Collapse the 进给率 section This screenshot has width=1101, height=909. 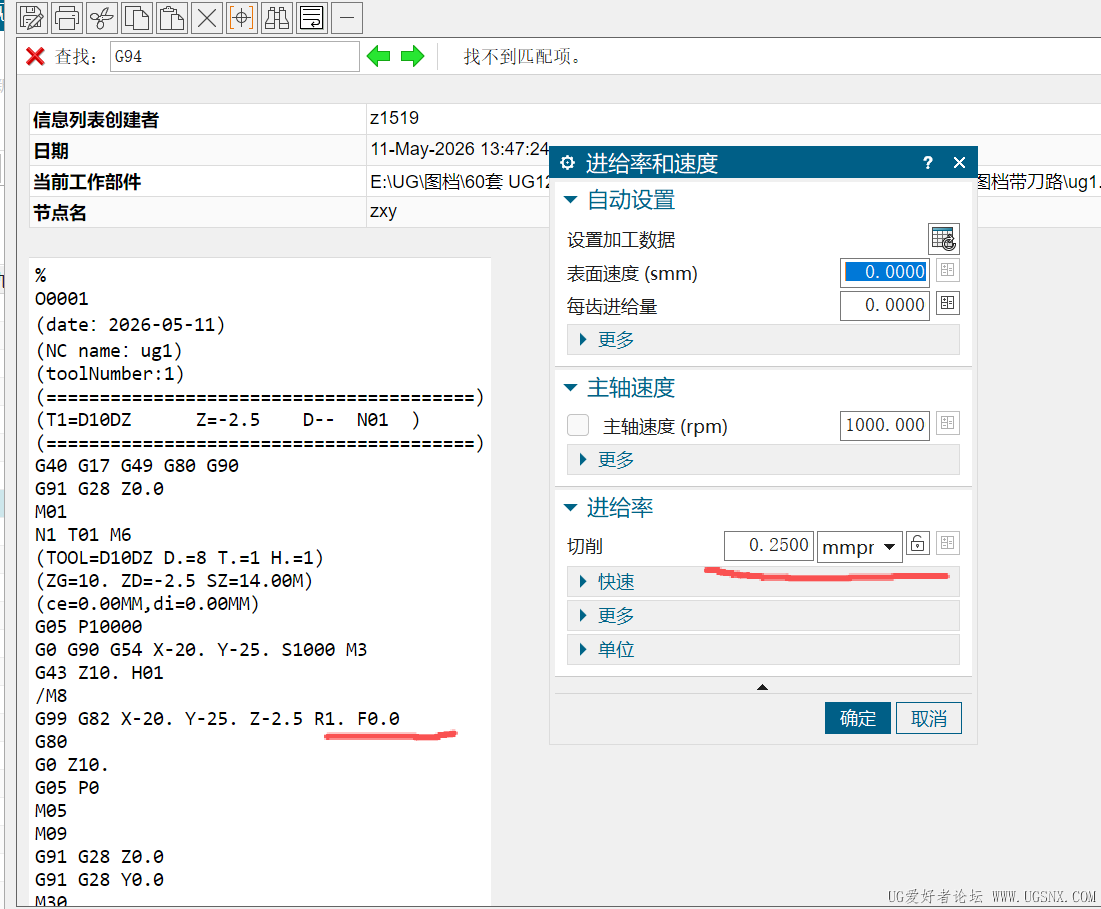click(x=571, y=507)
